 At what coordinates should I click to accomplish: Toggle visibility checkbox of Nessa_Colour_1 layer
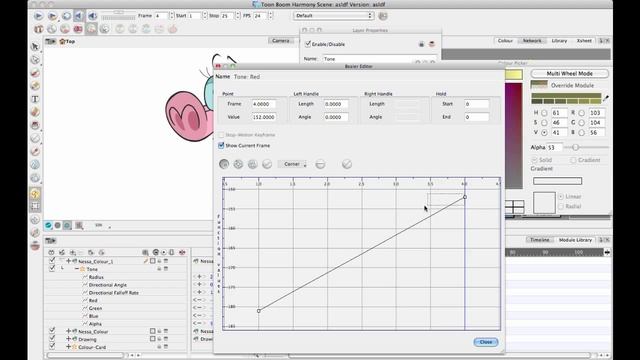(x=52, y=261)
